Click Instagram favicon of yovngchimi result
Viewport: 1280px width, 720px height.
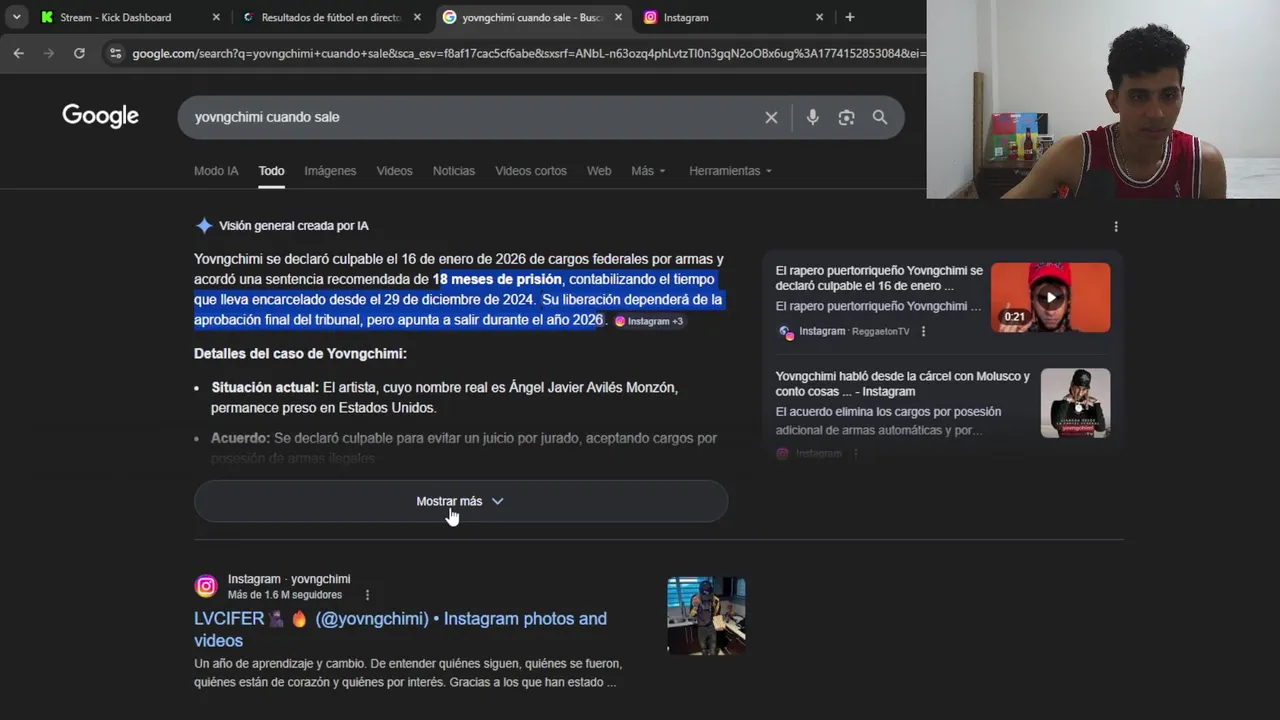[206, 586]
